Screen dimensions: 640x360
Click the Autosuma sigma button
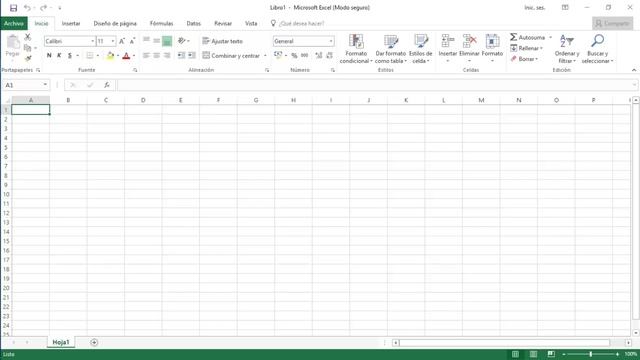pos(527,37)
